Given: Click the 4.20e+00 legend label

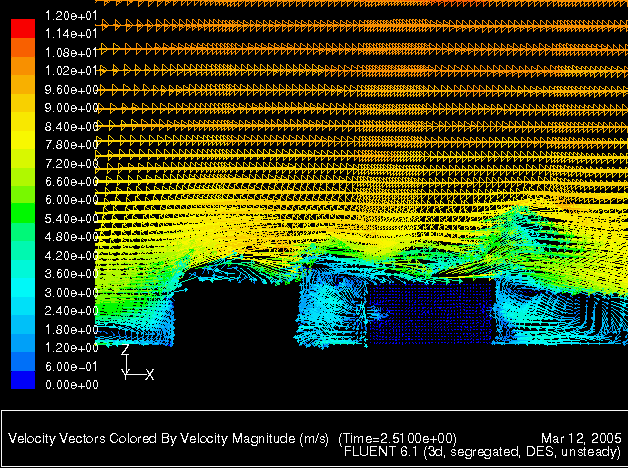Looking at the screenshot, I should [x=71, y=256].
